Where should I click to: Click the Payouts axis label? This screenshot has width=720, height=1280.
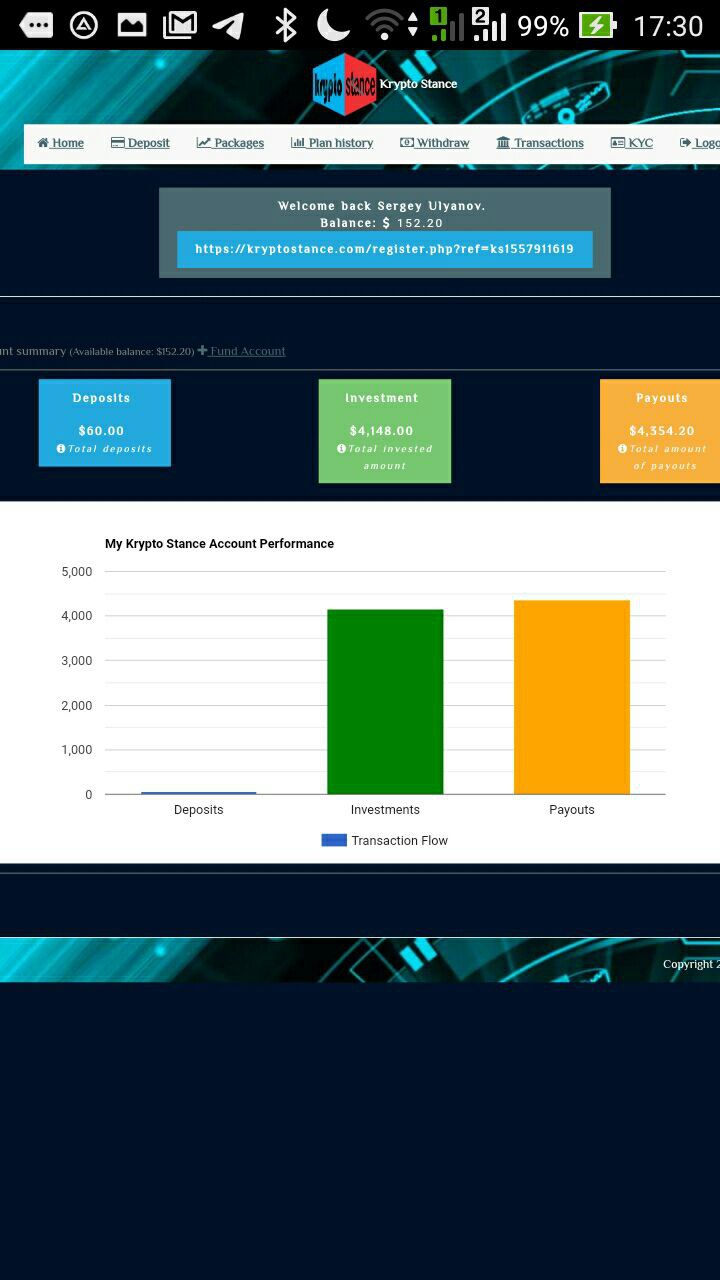[x=572, y=810]
